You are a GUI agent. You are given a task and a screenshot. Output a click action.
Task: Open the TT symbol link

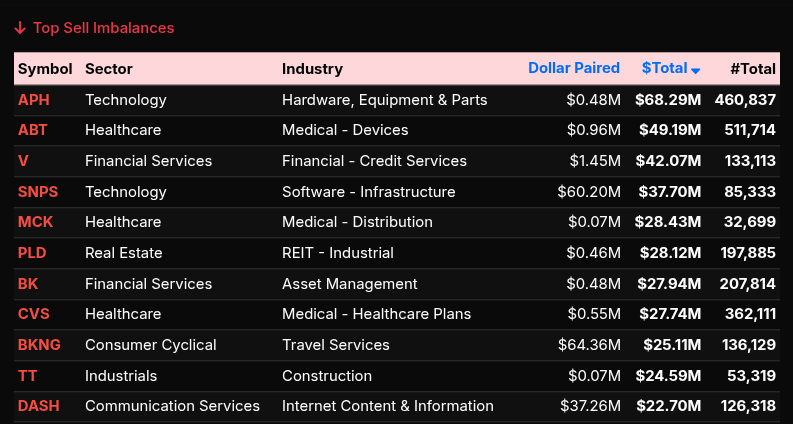[x=27, y=376]
